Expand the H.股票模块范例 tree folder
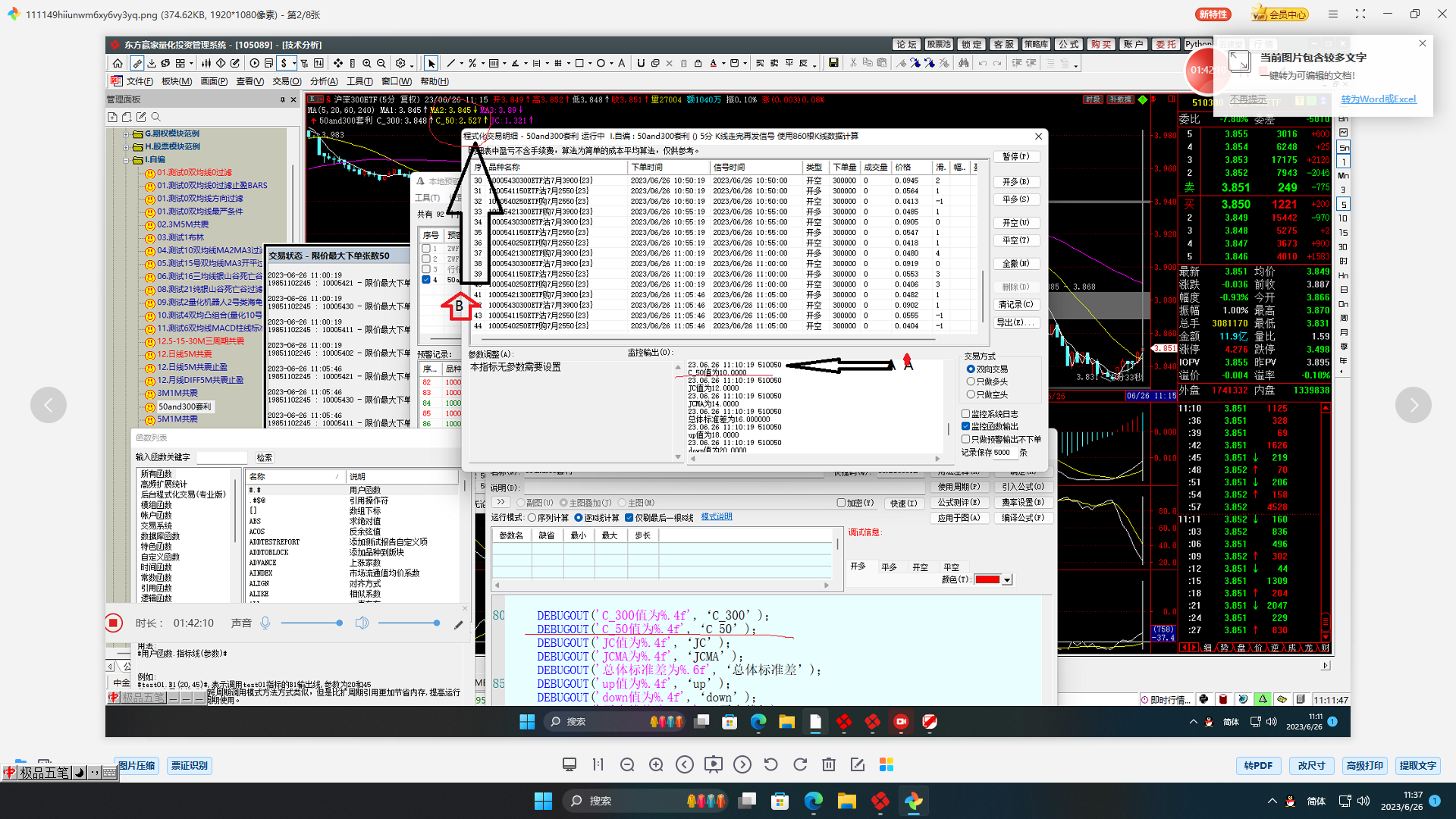The width and height of the screenshot is (1456, 819). click(127, 147)
